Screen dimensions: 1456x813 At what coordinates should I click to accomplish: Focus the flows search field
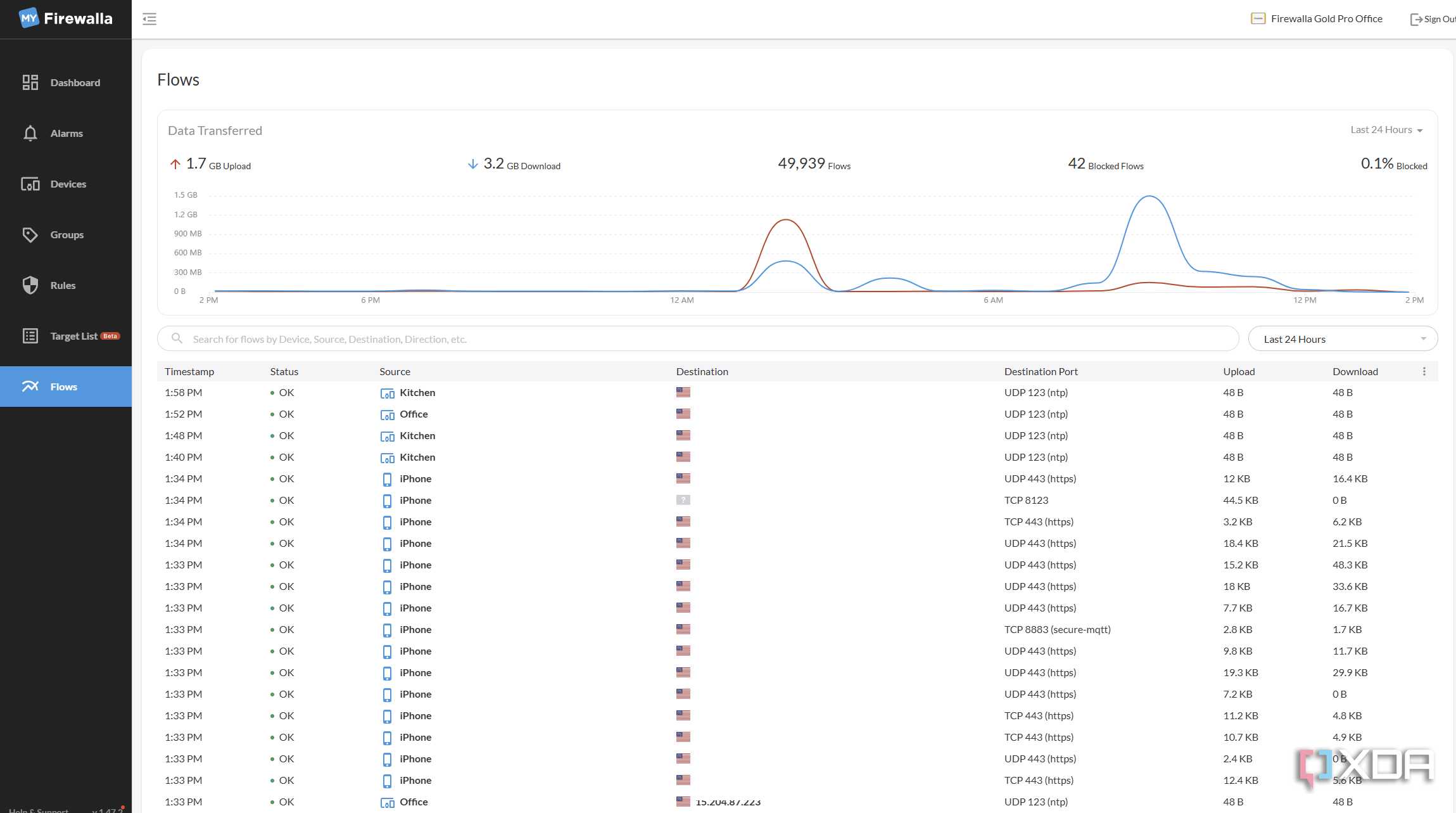click(698, 339)
